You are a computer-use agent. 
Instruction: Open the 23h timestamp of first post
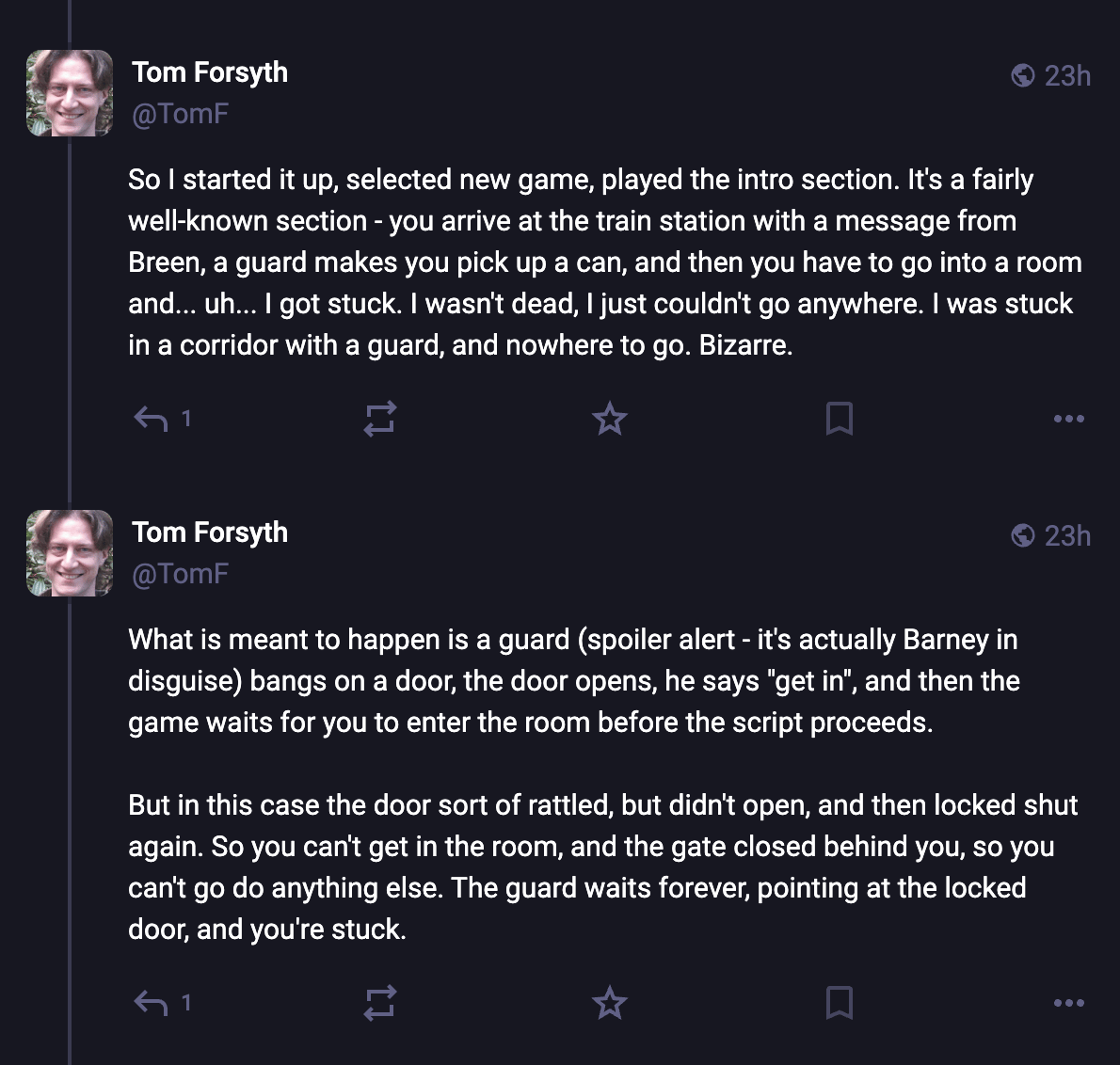coord(1067,75)
